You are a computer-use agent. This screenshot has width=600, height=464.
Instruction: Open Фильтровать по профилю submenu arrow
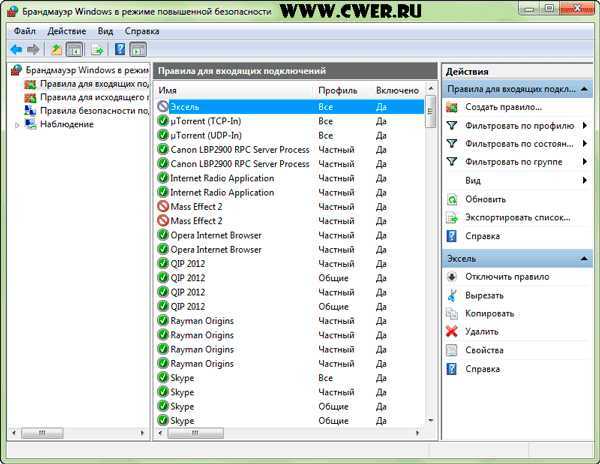point(585,125)
